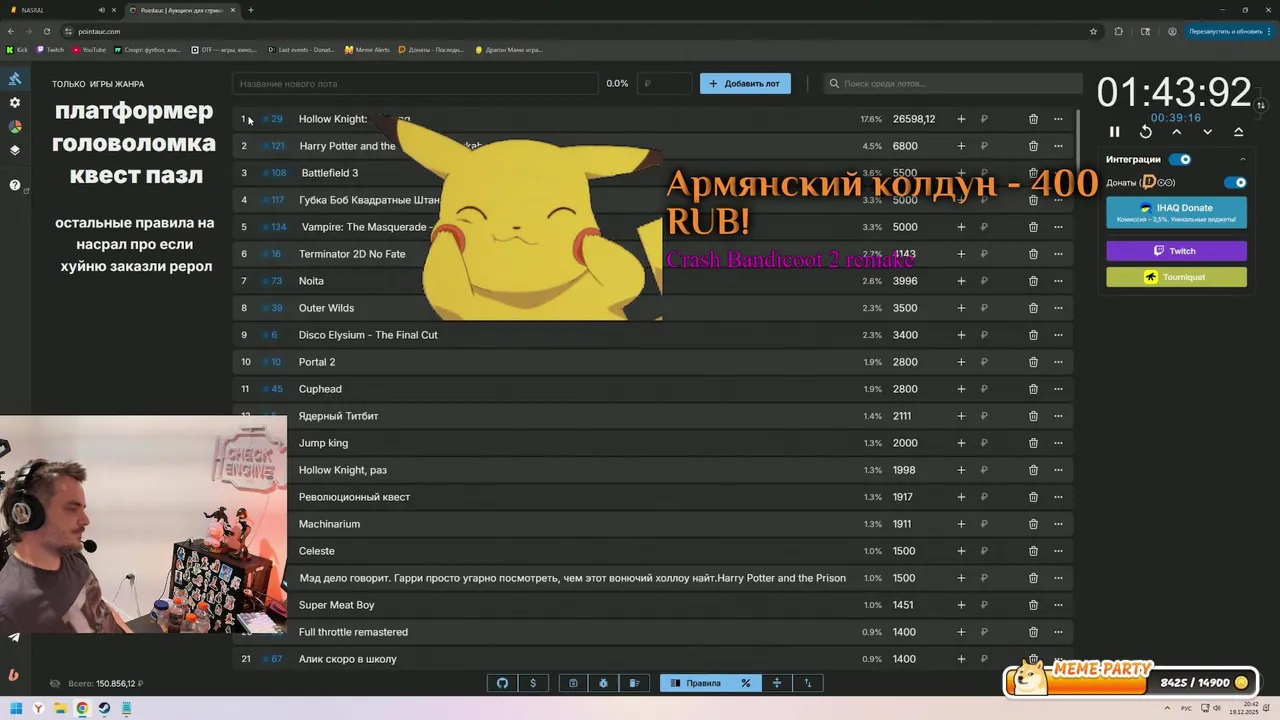Click the clear all lots trash-list icon
The height and width of the screenshot is (720, 1280).
[635, 683]
